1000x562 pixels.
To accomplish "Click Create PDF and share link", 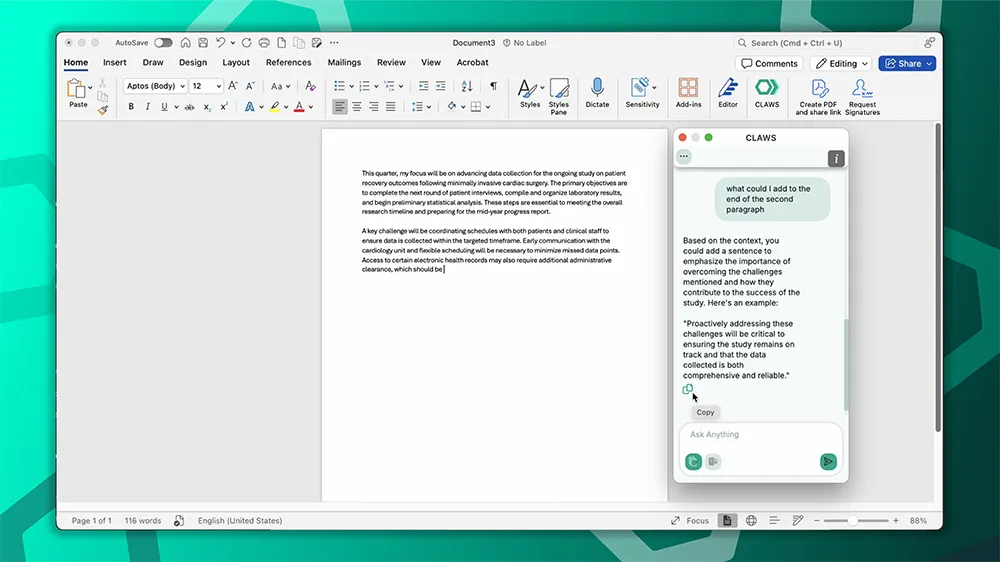I will pos(818,97).
